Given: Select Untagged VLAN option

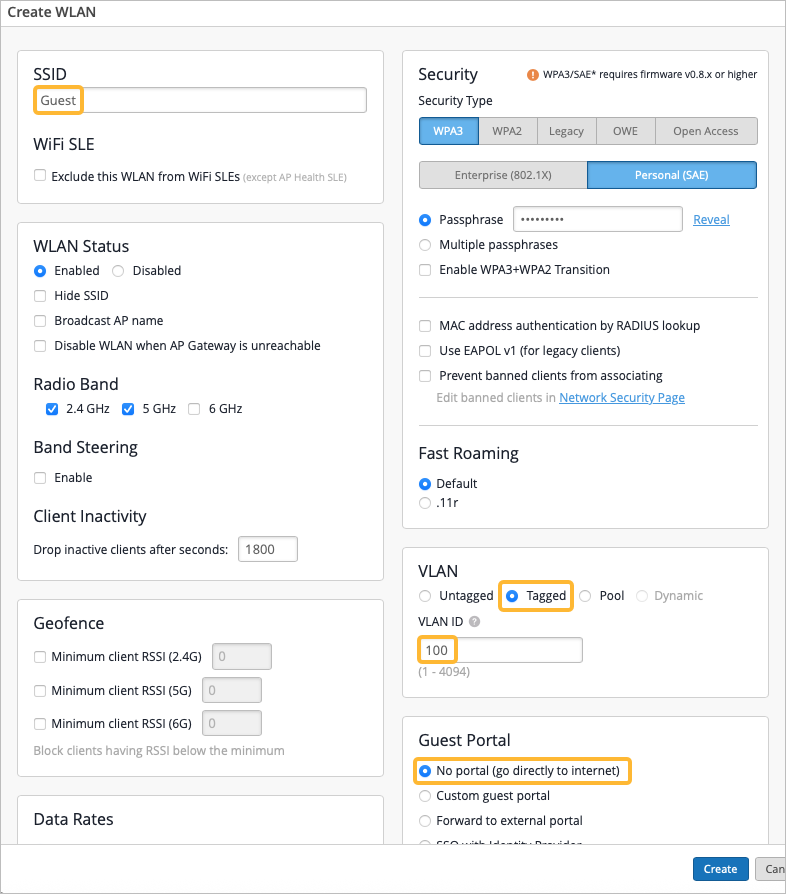Looking at the screenshot, I should tap(425, 596).
